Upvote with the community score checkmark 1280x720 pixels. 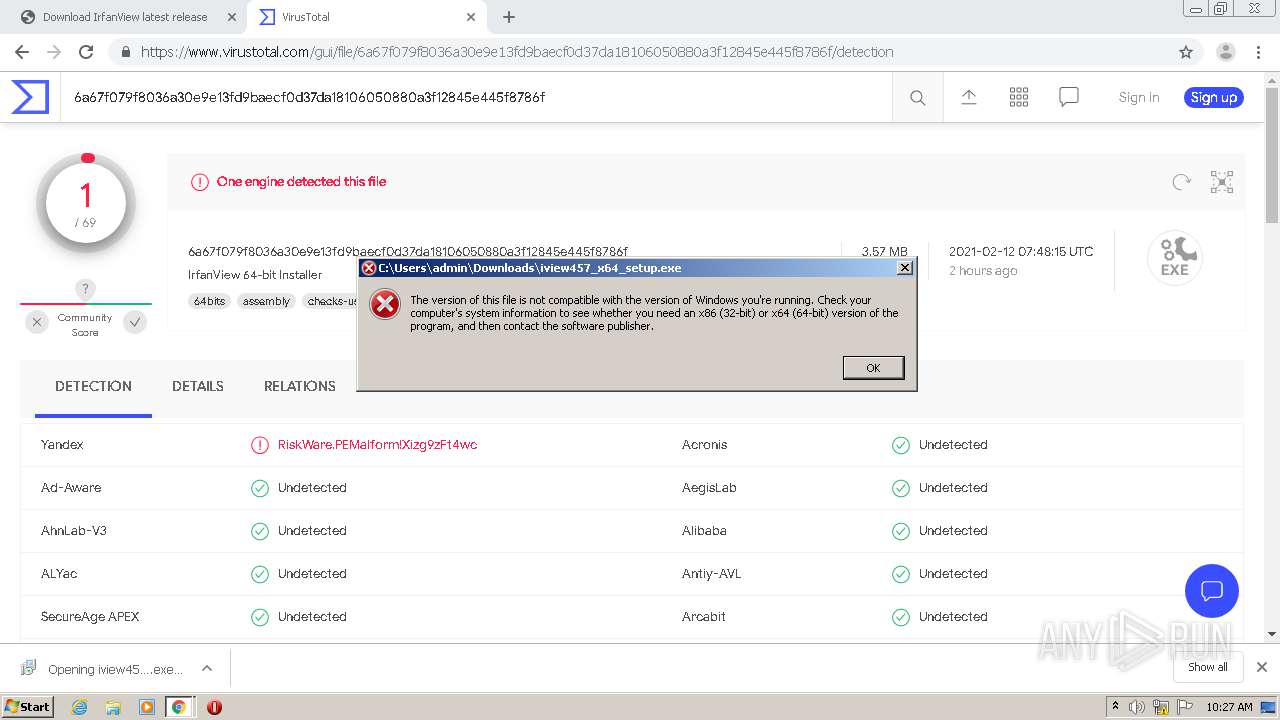point(135,322)
